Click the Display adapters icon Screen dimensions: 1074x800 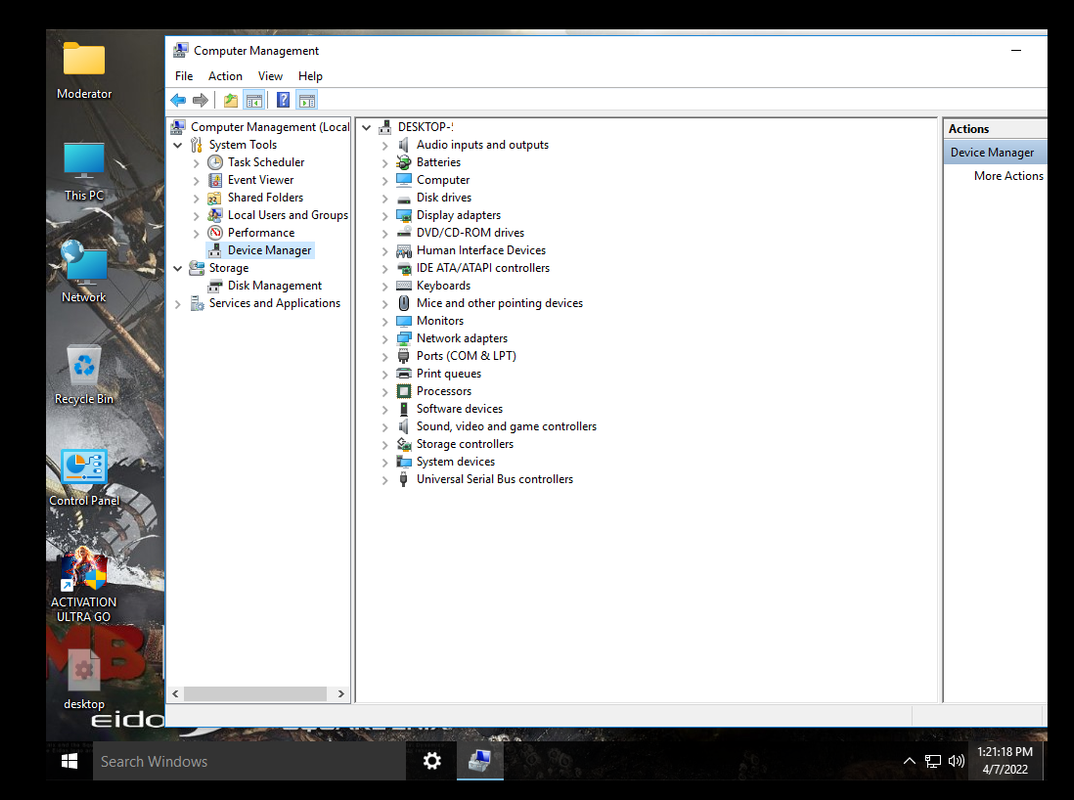point(404,215)
